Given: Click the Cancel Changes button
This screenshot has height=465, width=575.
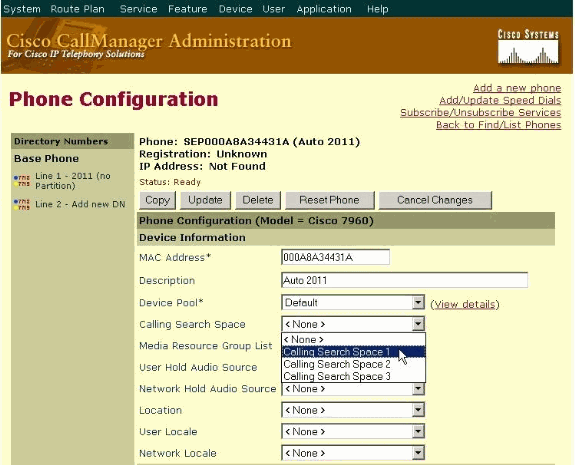Looking at the screenshot, I should [435, 200].
